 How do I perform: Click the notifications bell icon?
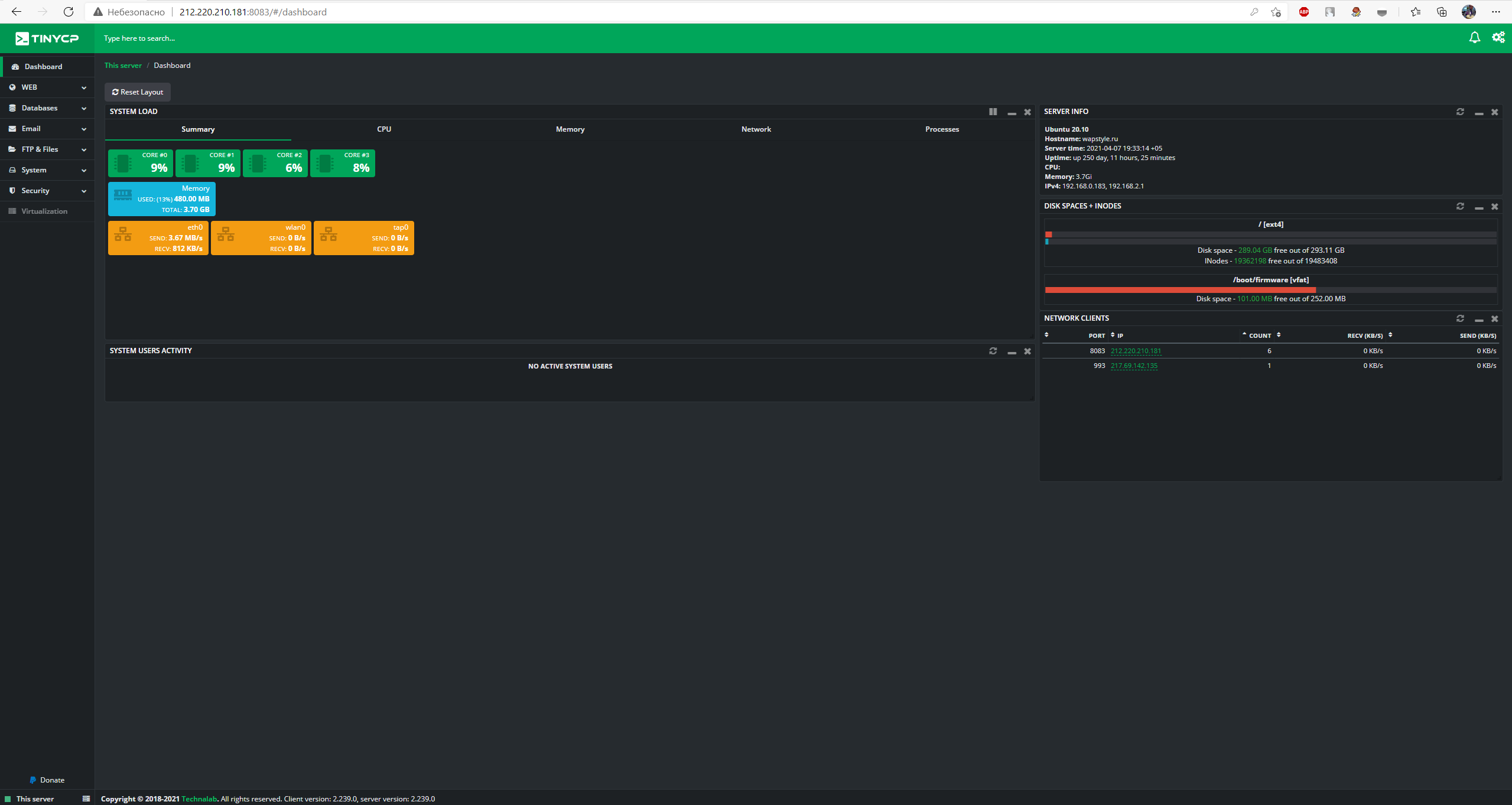pyautogui.click(x=1474, y=38)
